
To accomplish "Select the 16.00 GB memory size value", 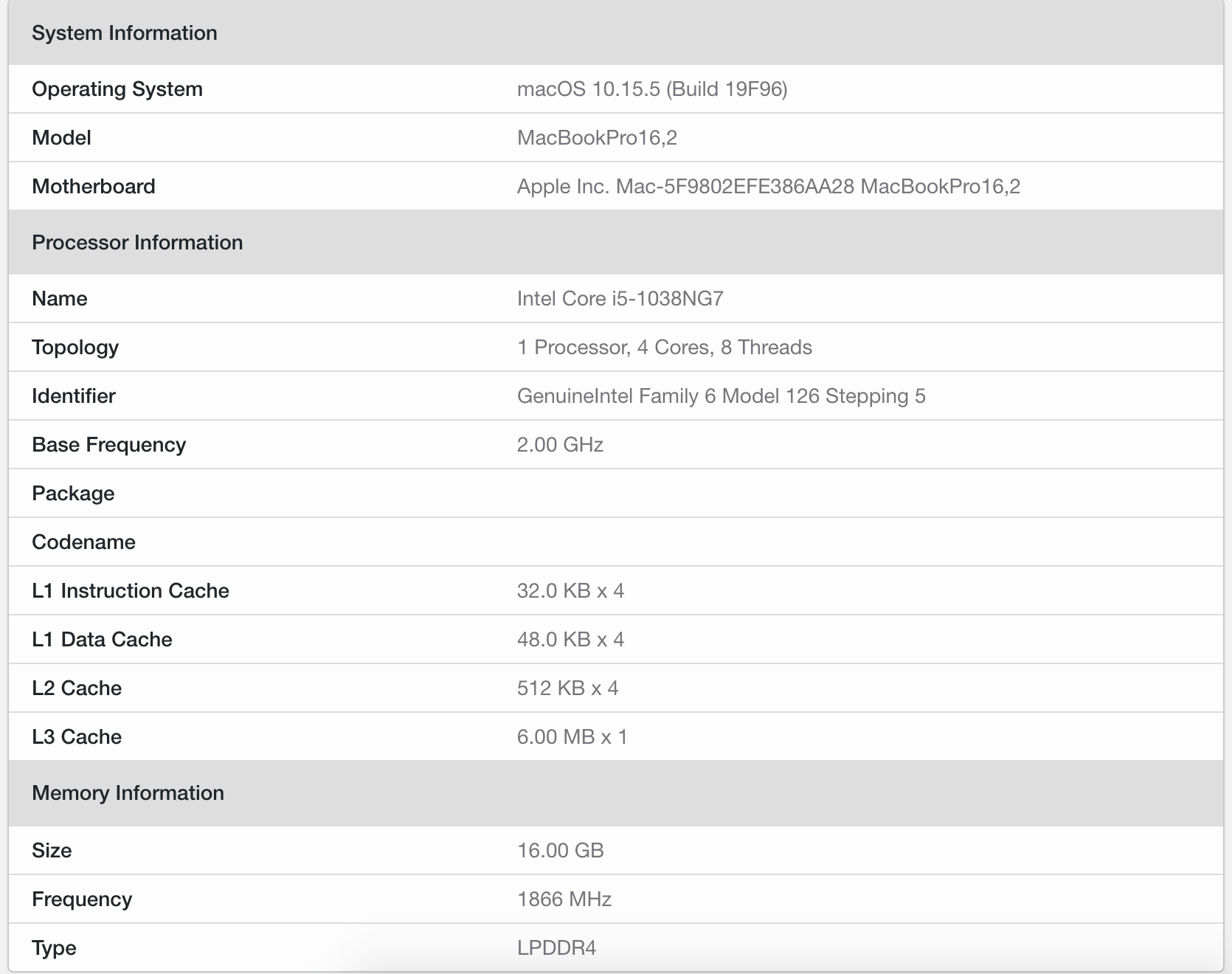I will 561,851.
